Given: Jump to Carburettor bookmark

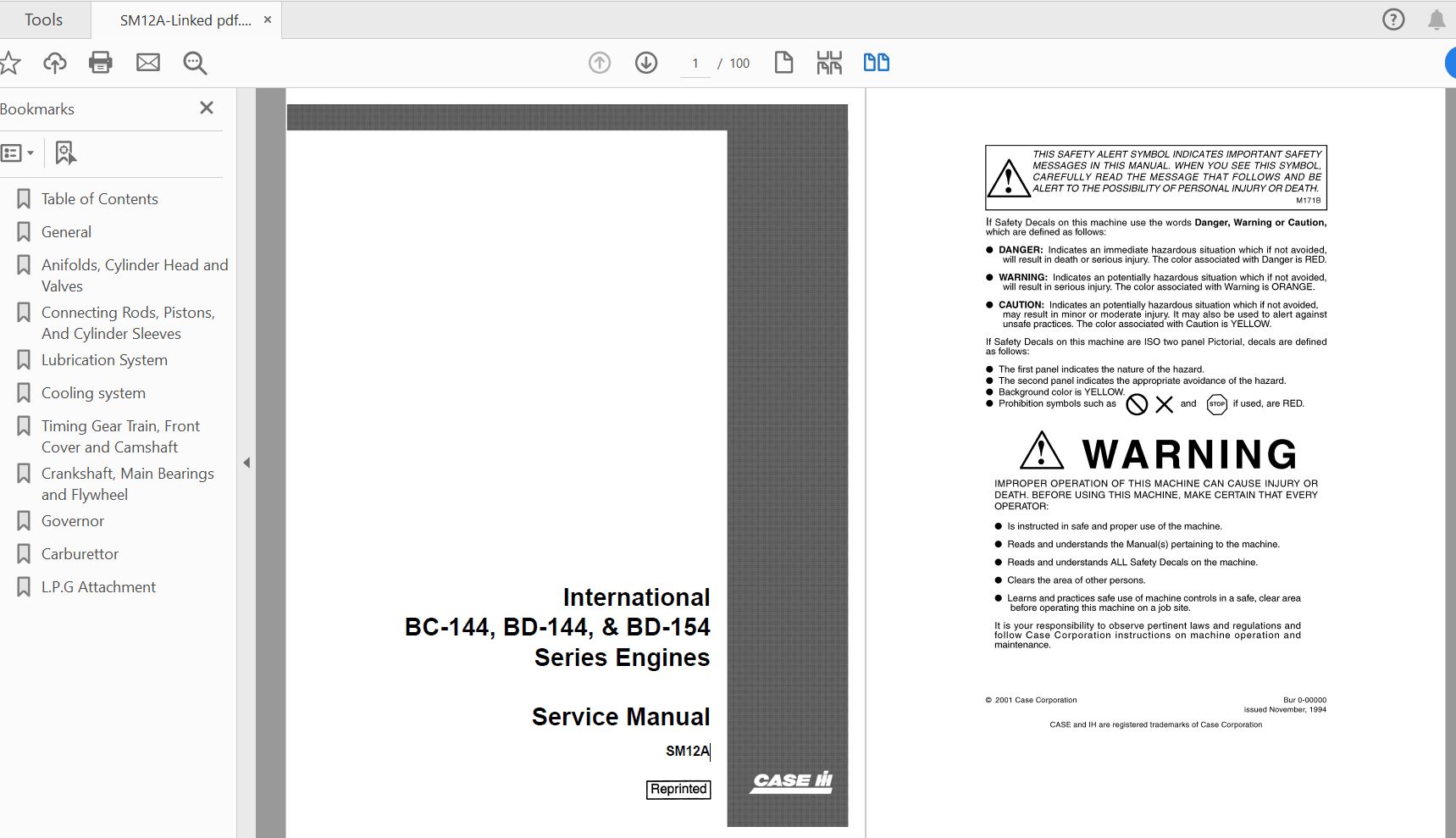Looking at the screenshot, I should coord(80,554).
